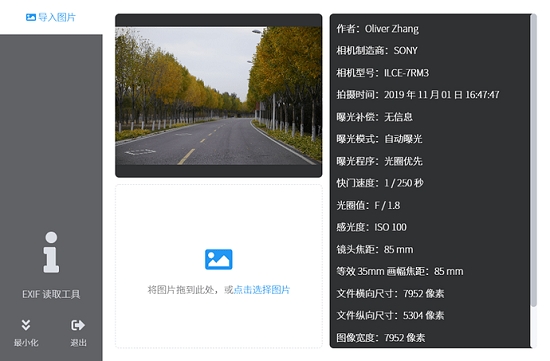Screen dimensions: 550x361
Task: Open the 点击选择图片 link
Action: click(262, 290)
